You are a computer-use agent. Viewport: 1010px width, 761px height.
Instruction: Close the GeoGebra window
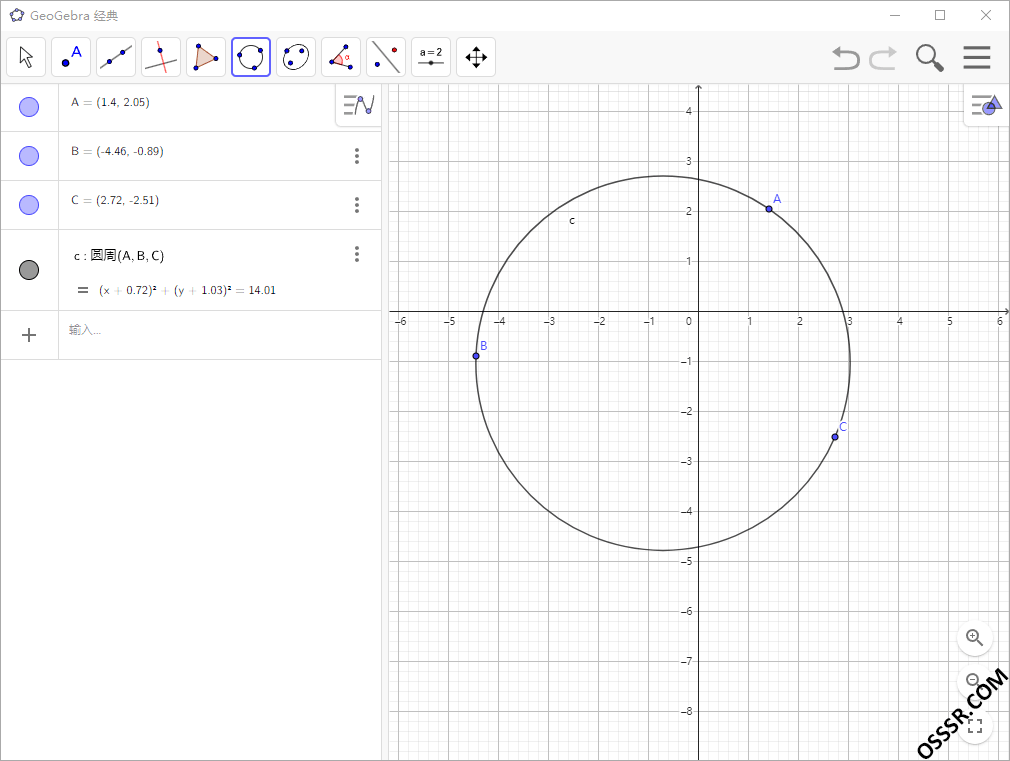pos(986,15)
